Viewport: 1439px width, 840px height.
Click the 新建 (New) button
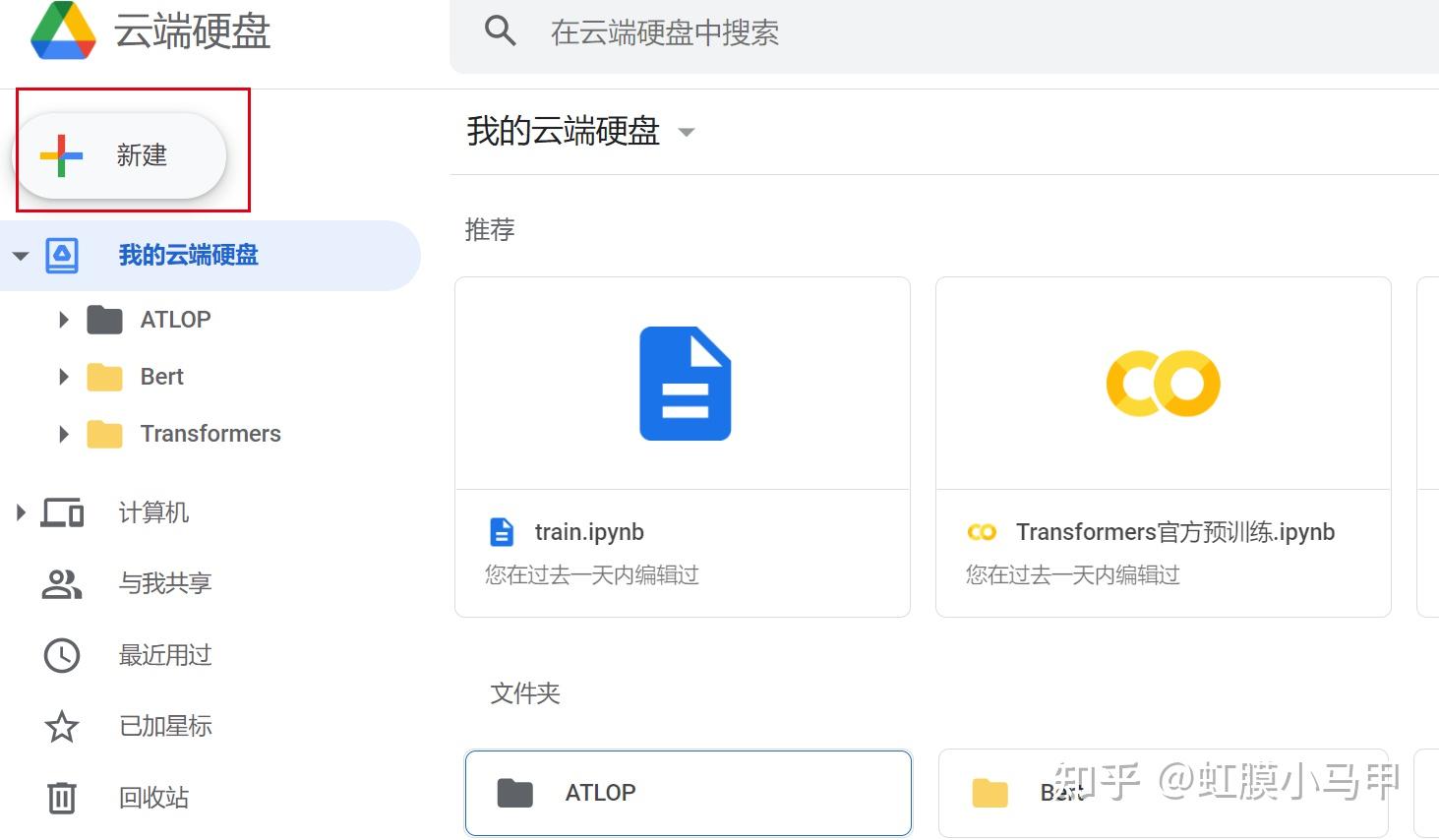(x=120, y=155)
